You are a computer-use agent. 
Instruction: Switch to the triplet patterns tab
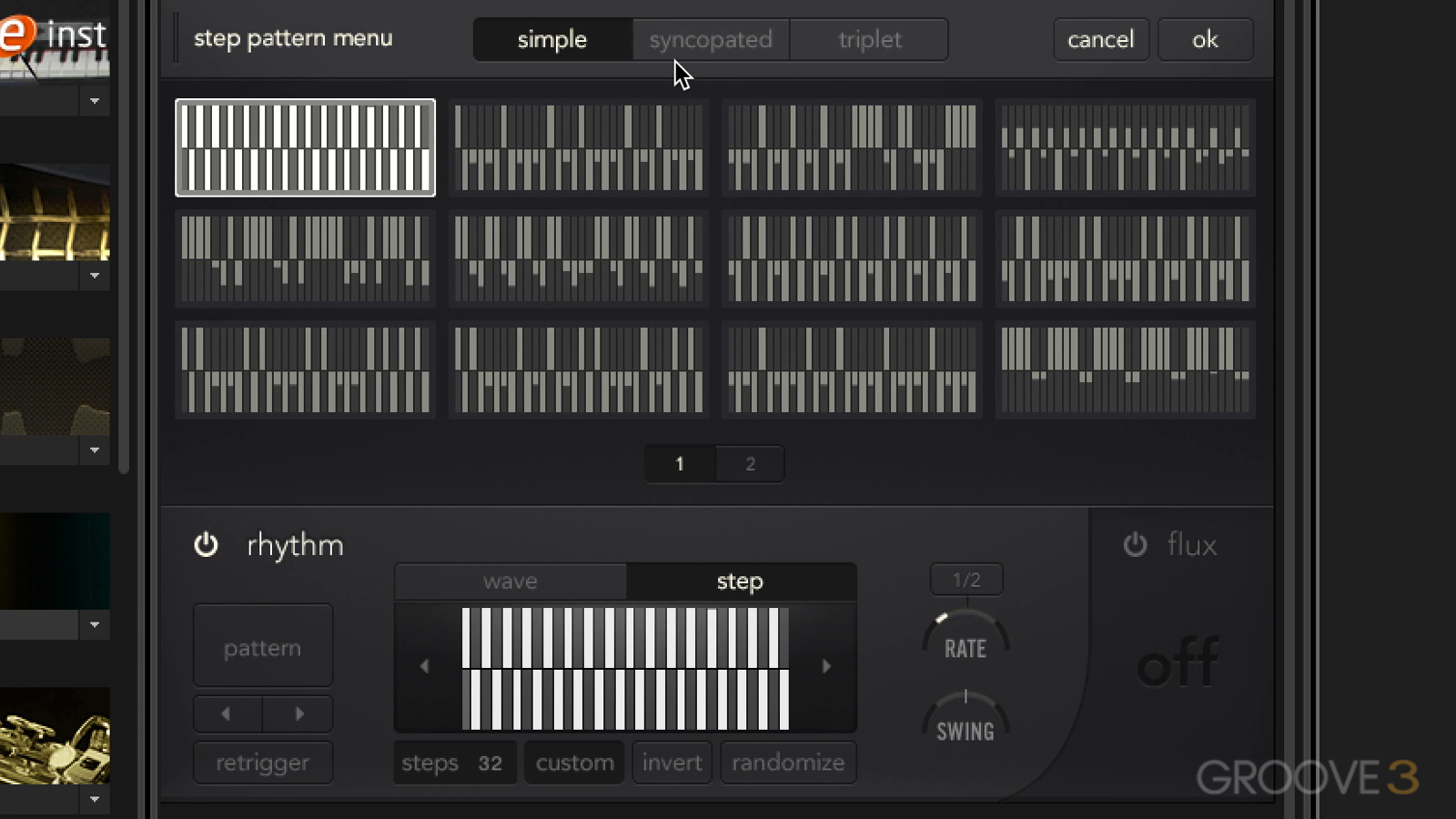pos(869,39)
